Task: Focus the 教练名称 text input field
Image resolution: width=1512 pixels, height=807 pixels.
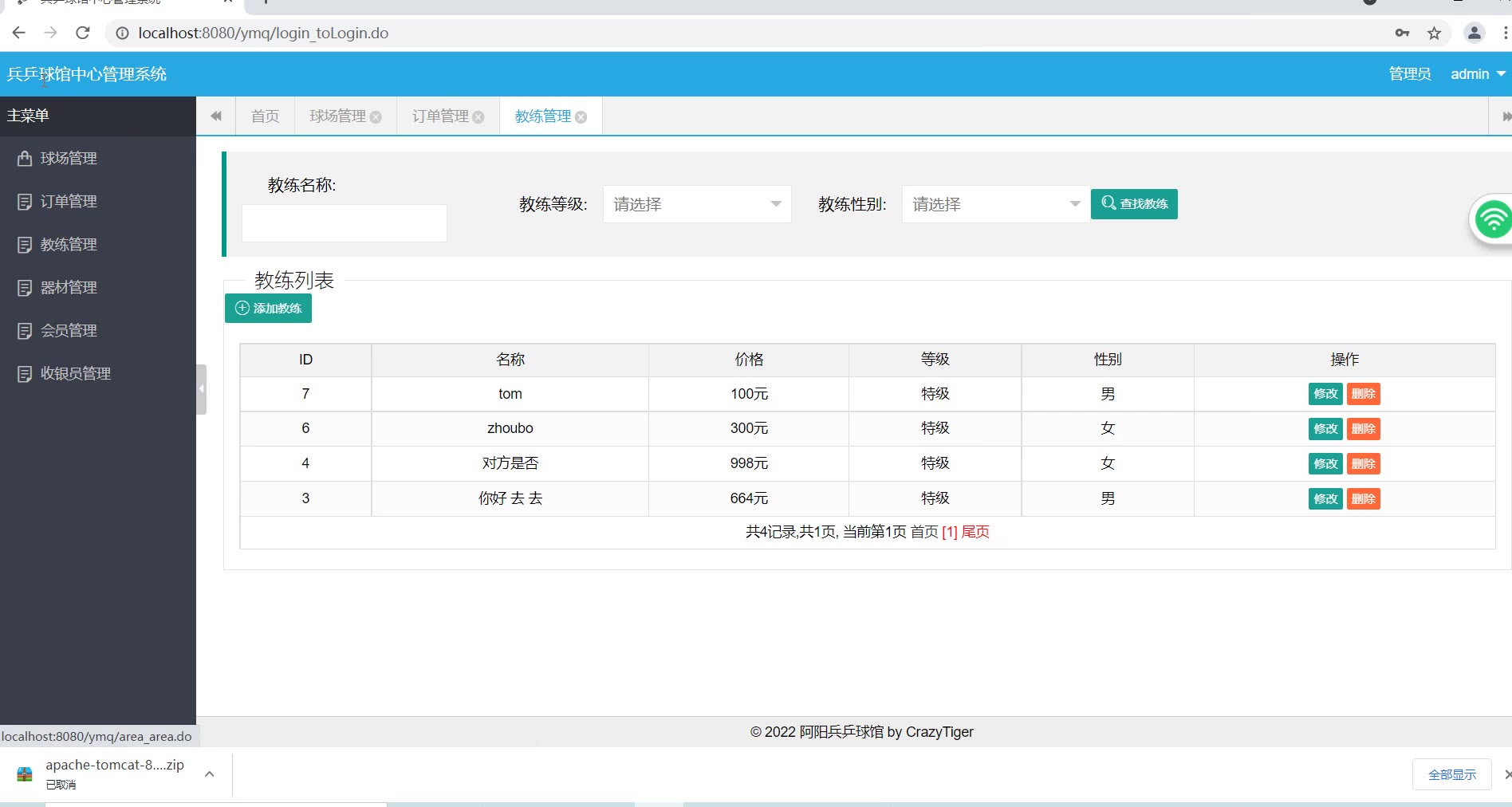Action: [344, 223]
